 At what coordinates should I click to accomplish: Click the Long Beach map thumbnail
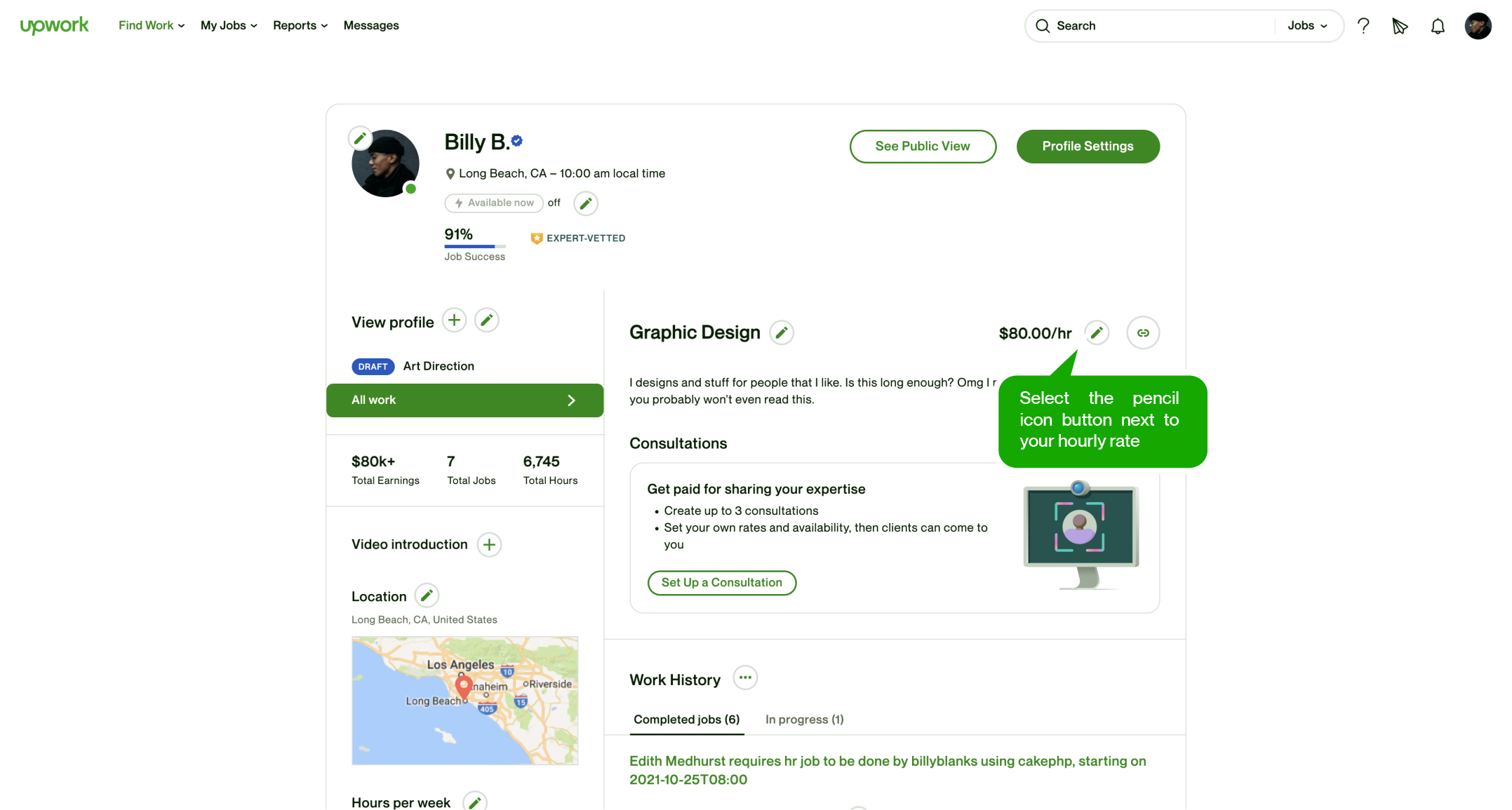464,700
